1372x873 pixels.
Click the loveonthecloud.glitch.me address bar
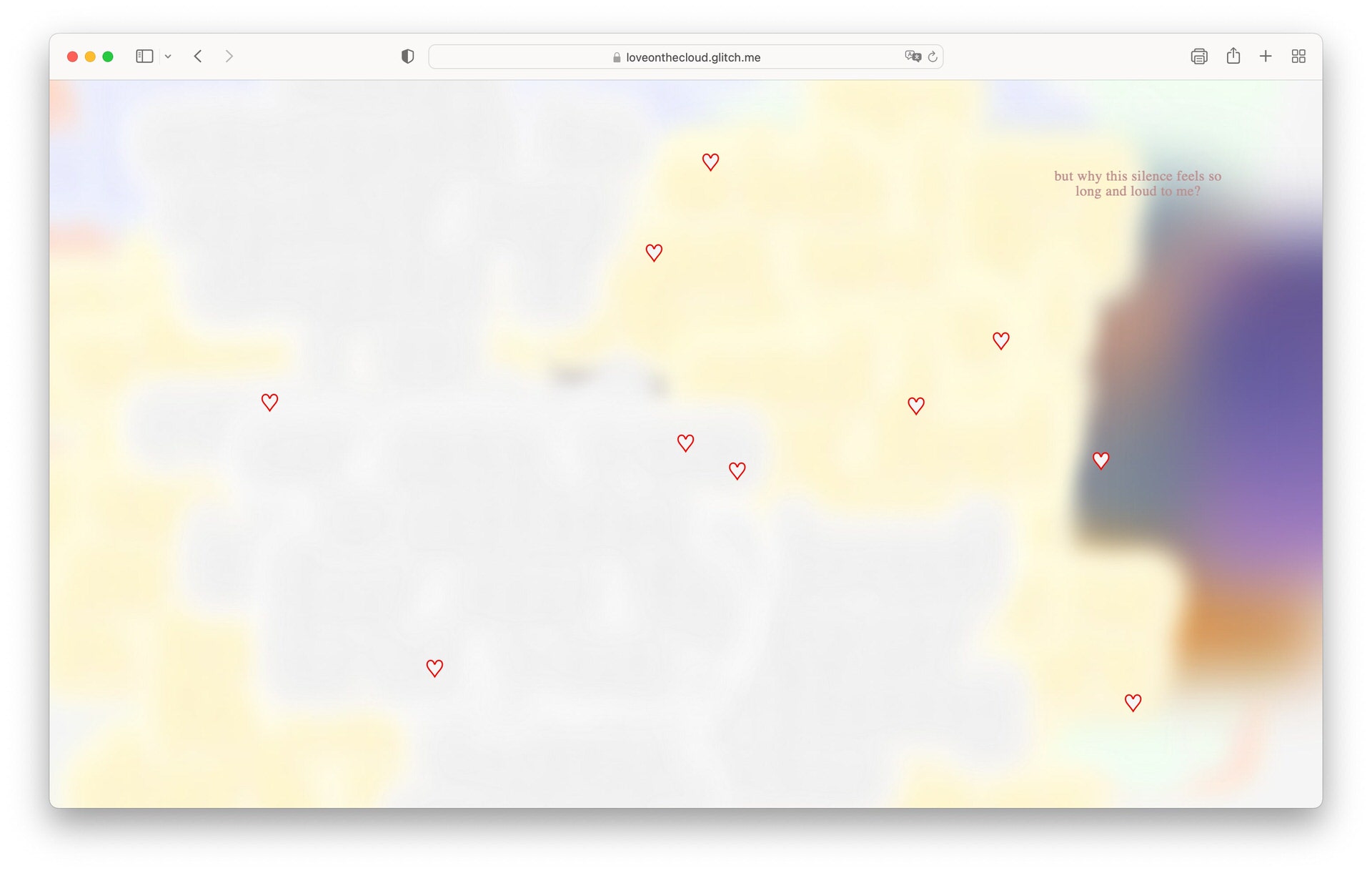point(692,57)
